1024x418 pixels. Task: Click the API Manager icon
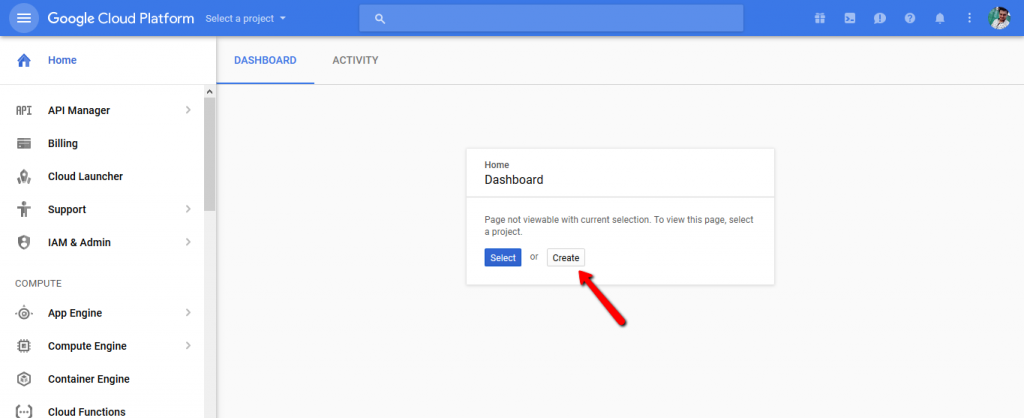click(x=24, y=110)
